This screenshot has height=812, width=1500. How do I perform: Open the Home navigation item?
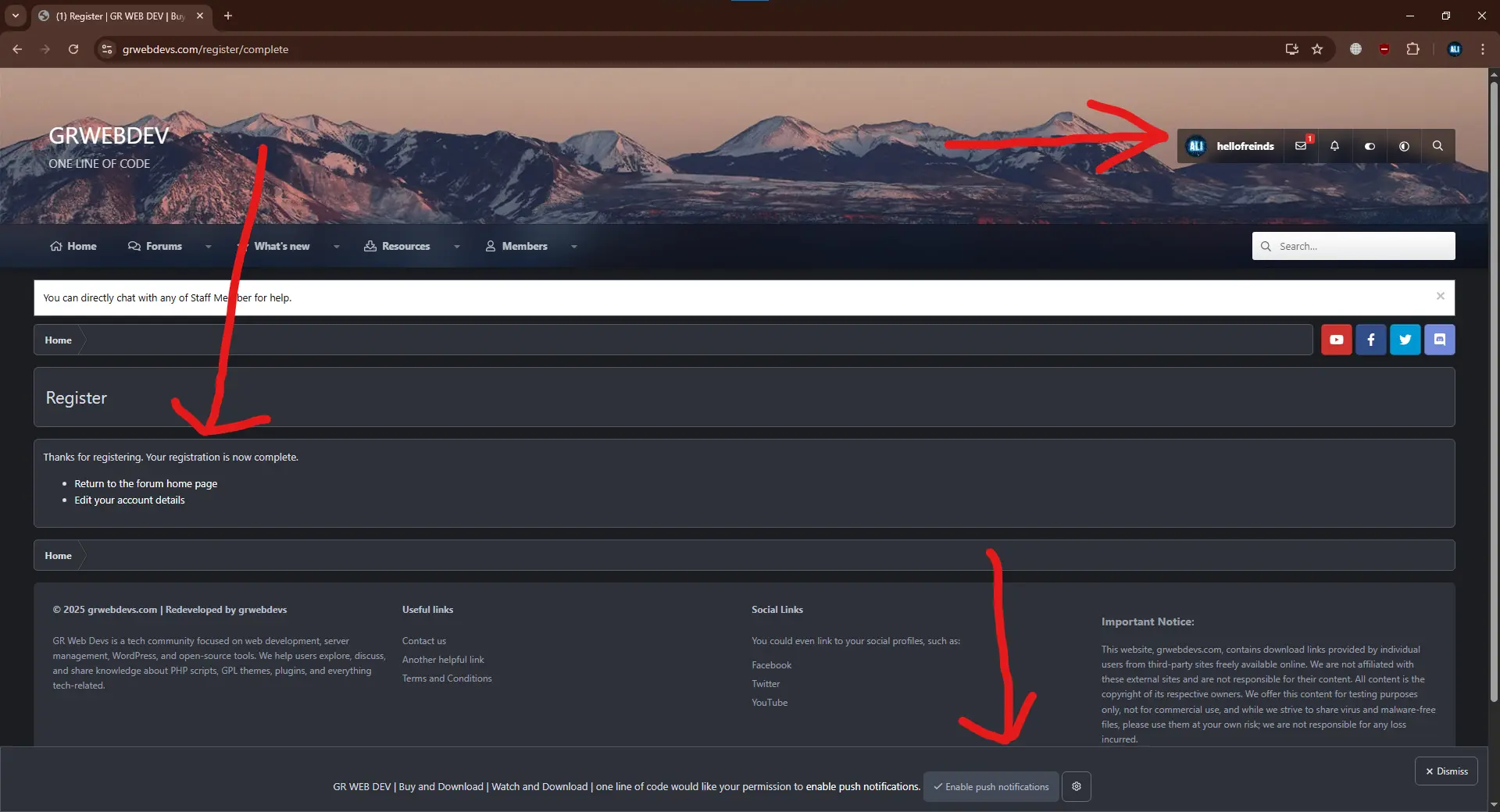pos(73,246)
